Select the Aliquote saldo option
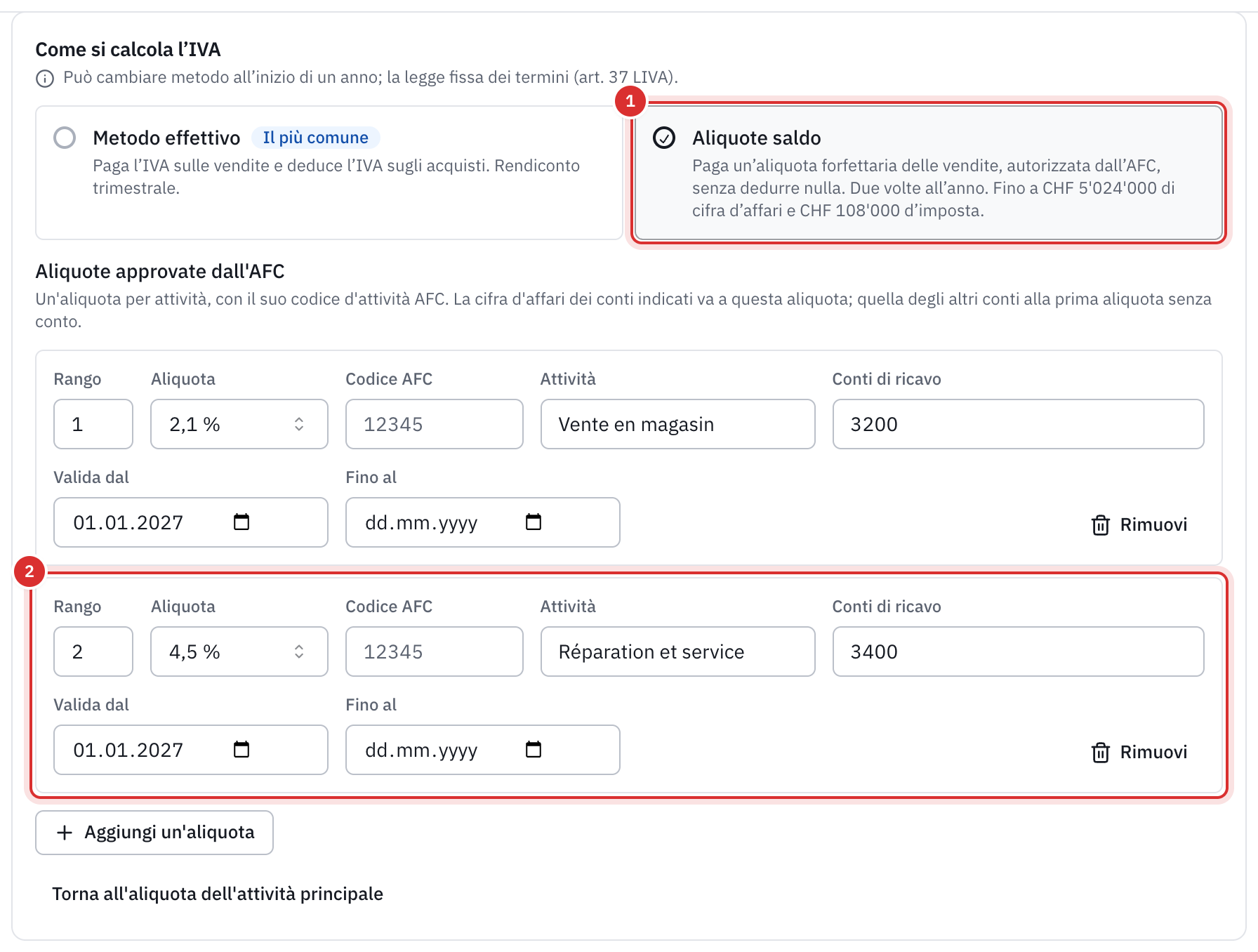Viewport: 1258px width, 952px height. [x=929, y=173]
